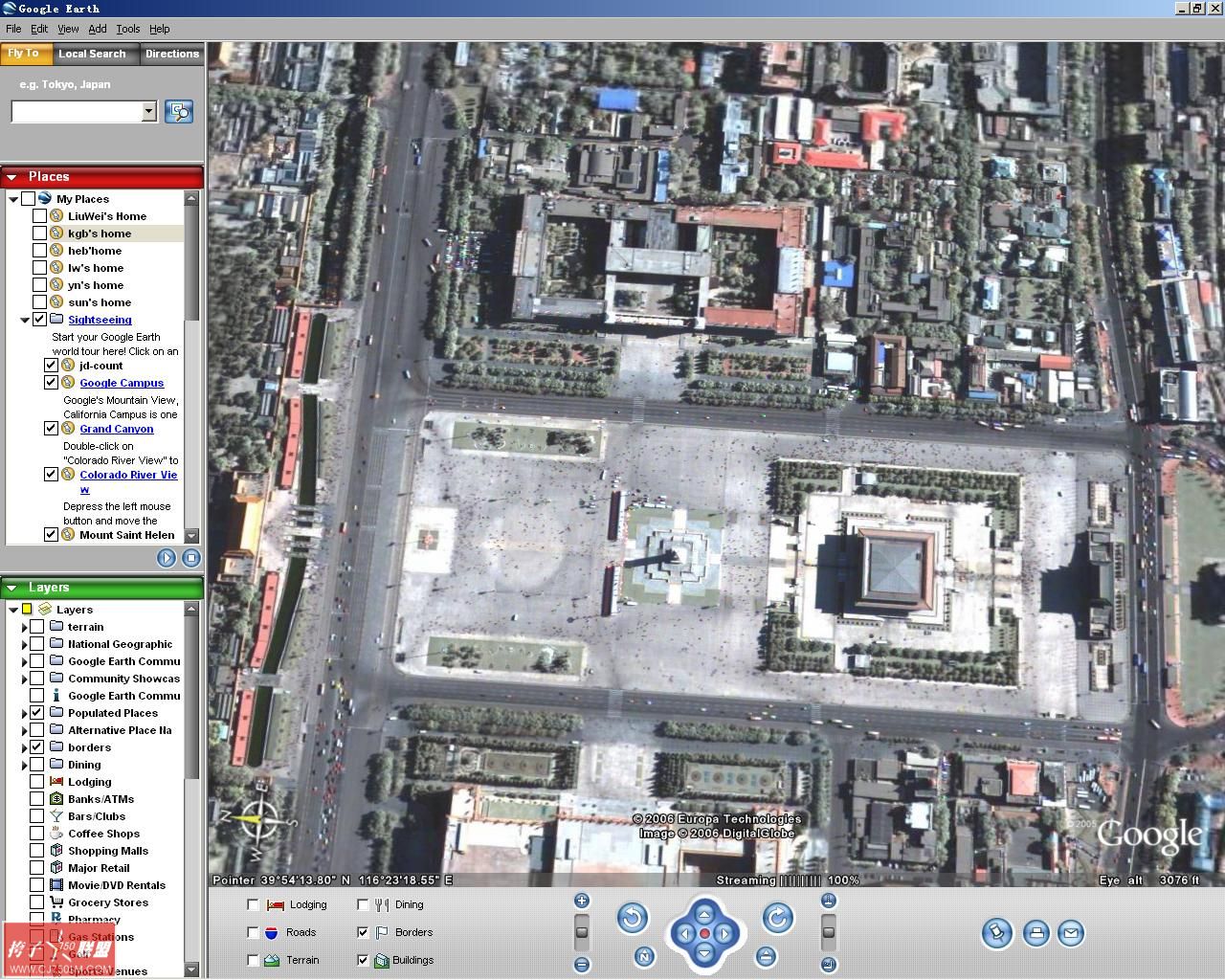This screenshot has height=980, width=1225.
Task: Expand the borders layer node
Action: (x=25, y=748)
